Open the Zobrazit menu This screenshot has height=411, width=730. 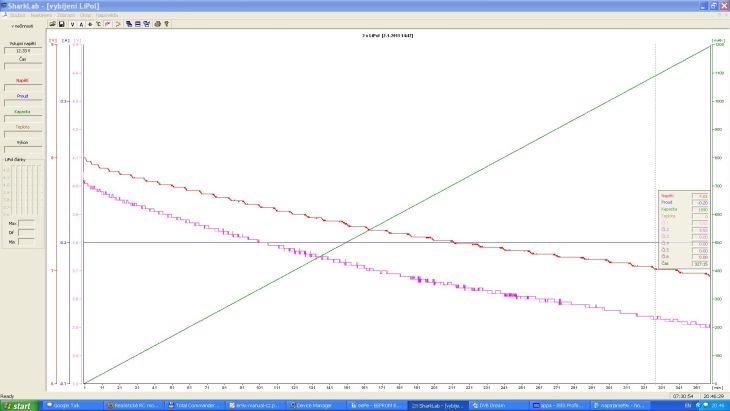66,15
